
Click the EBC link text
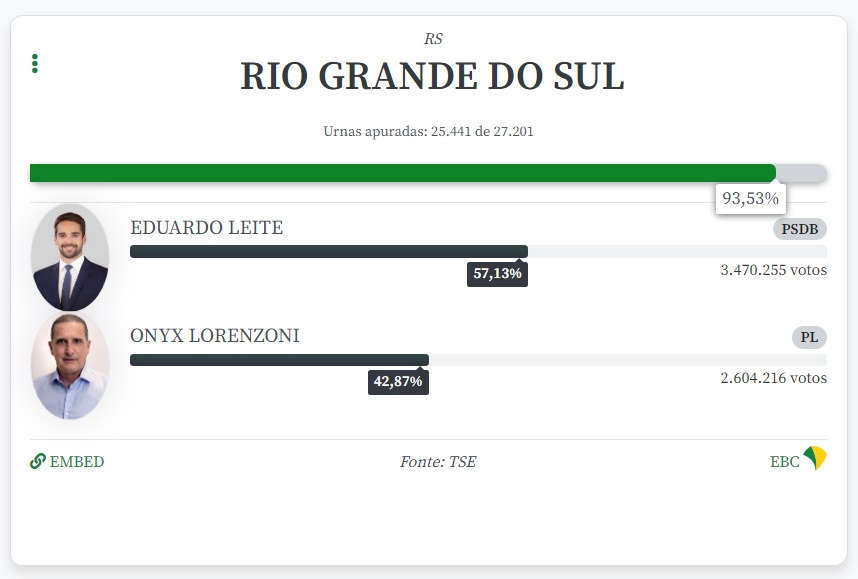(x=784, y=462)
